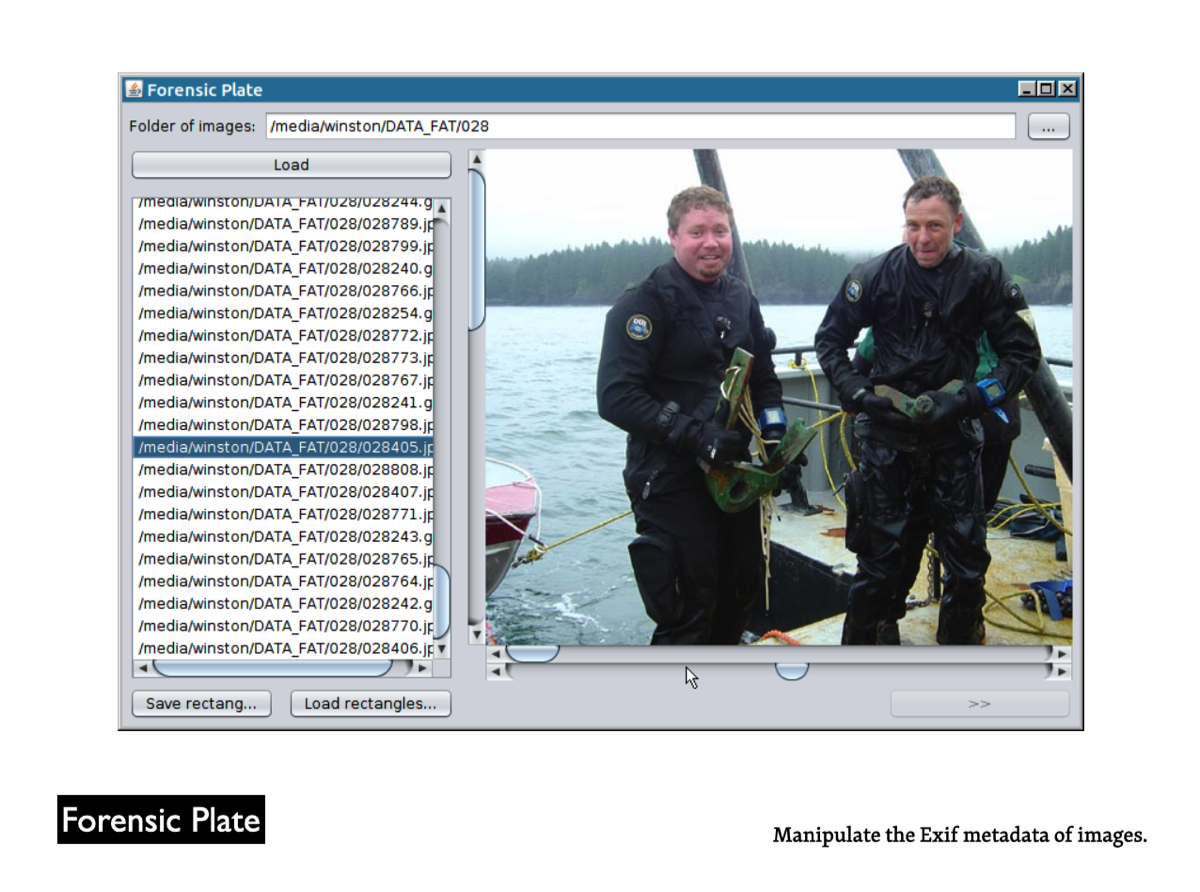Click the 'Load rectangles...' button
Image resolution: width=1200 pixels, height=892 pixels.
click(x=370, y=704)
